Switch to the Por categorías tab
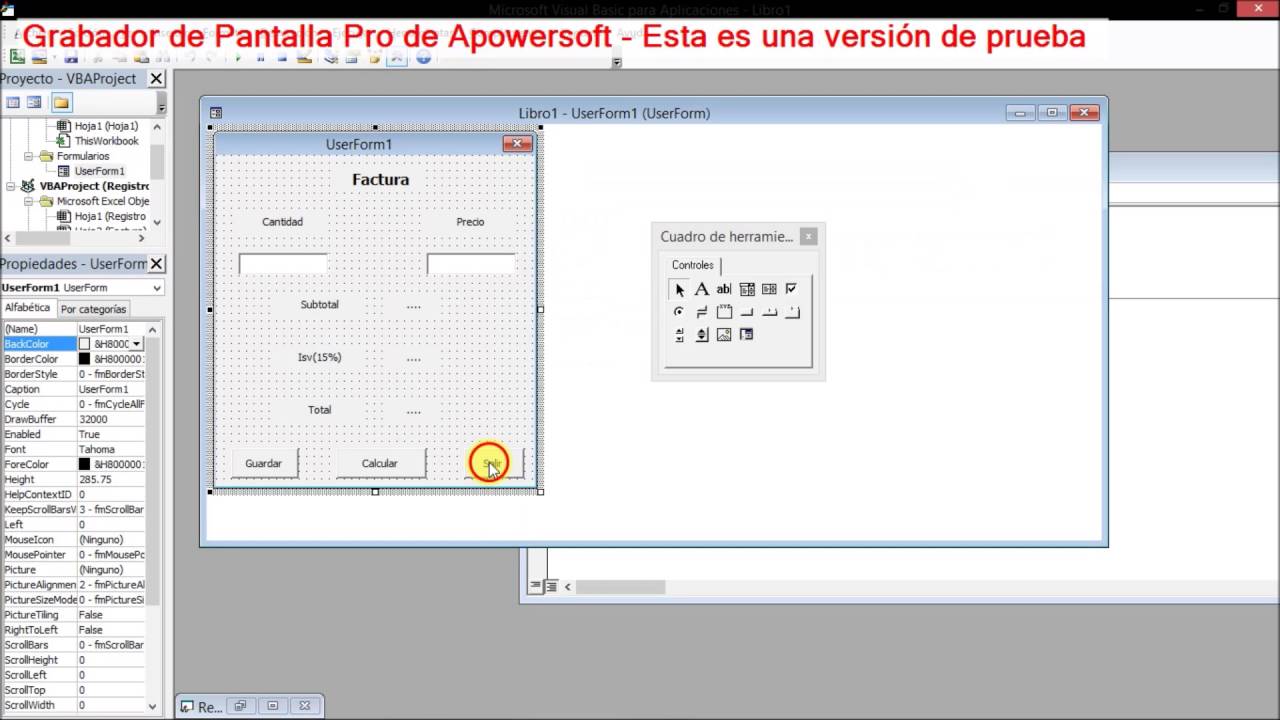The image size is (1280, 720). pos(93,309)
